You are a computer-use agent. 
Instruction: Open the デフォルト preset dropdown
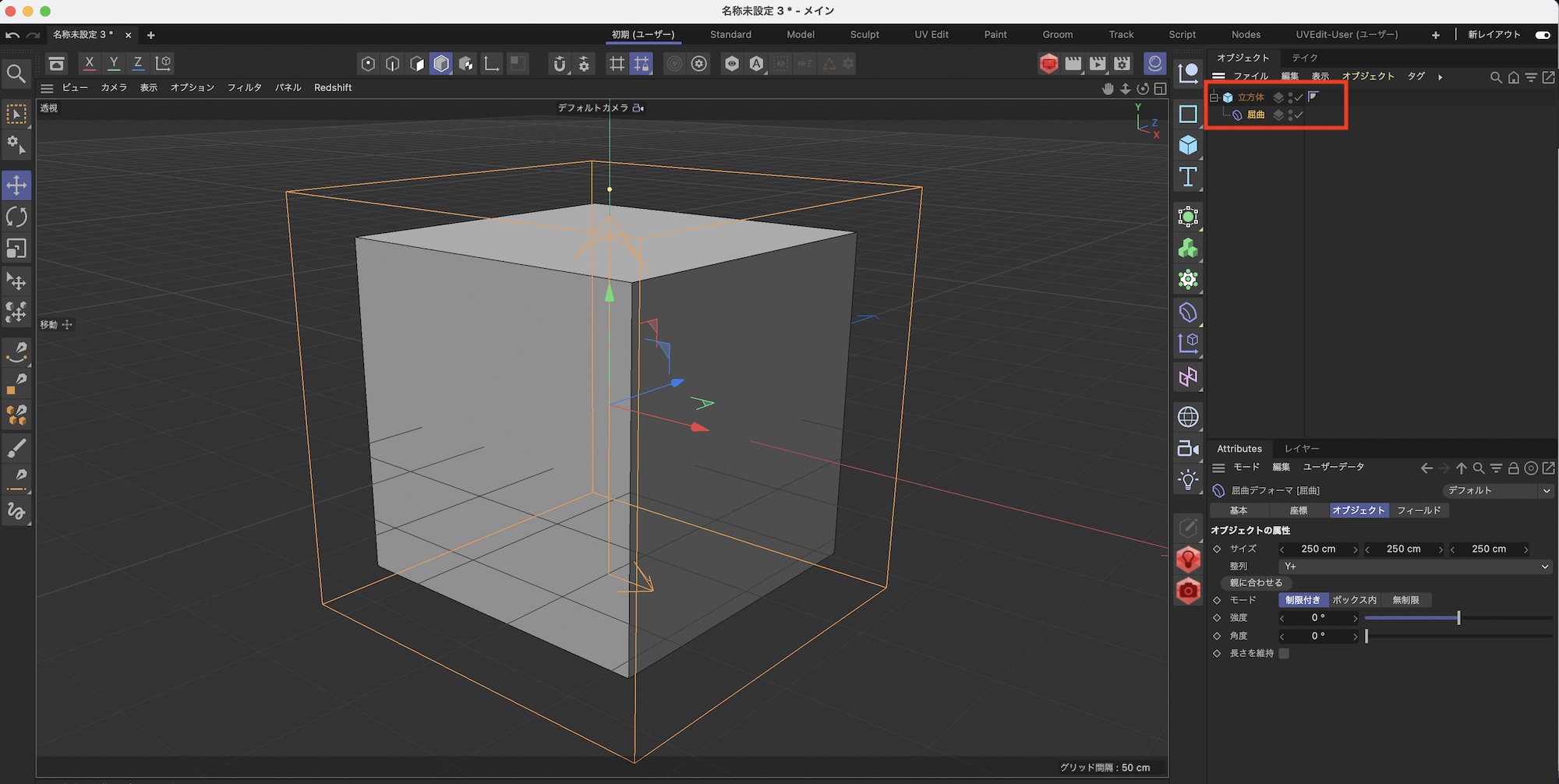pyautogui.click(x=1497, y=491)
